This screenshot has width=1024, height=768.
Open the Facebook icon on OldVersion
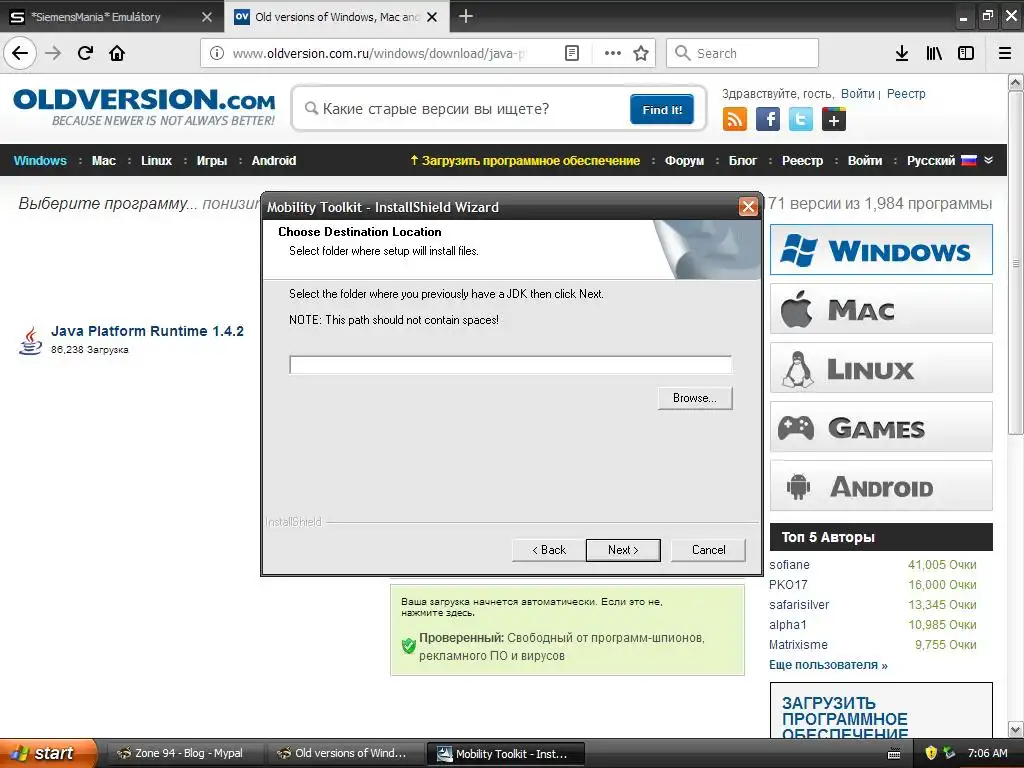click(768, 120)
